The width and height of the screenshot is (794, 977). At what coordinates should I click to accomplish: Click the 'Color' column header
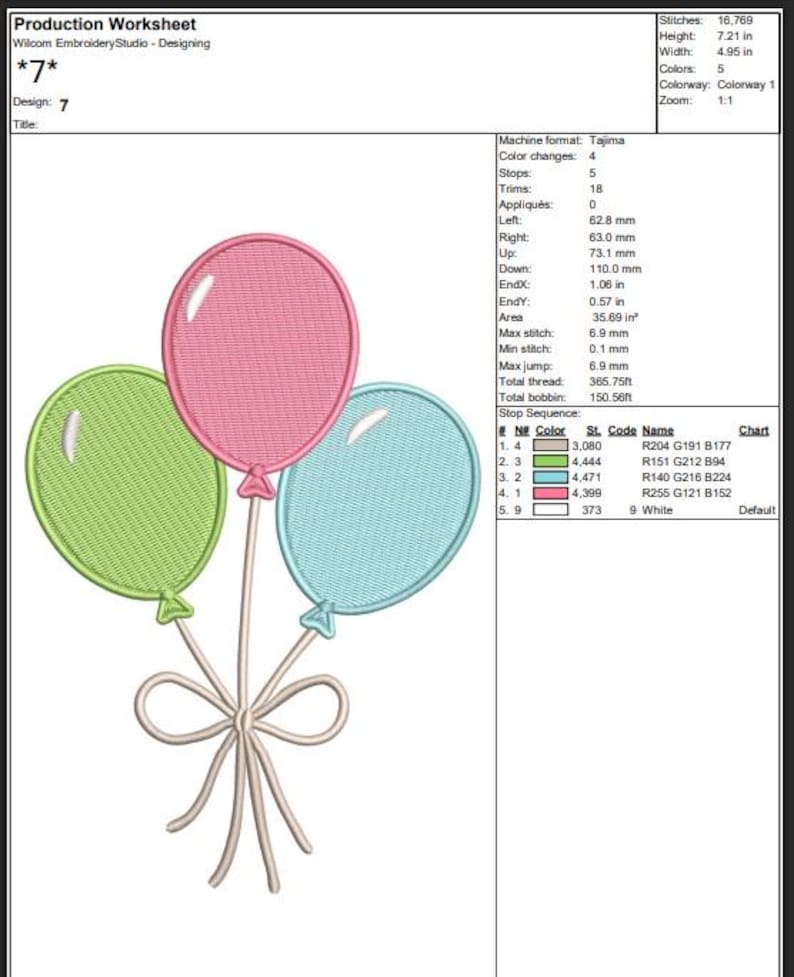(550, 431)
